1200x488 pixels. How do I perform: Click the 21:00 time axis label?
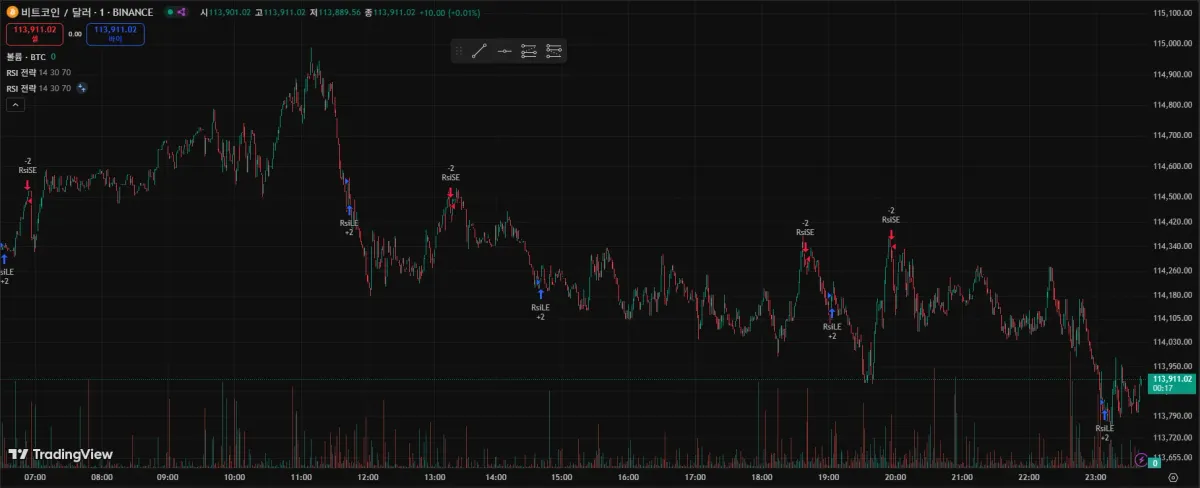click(x=961, y=478)
